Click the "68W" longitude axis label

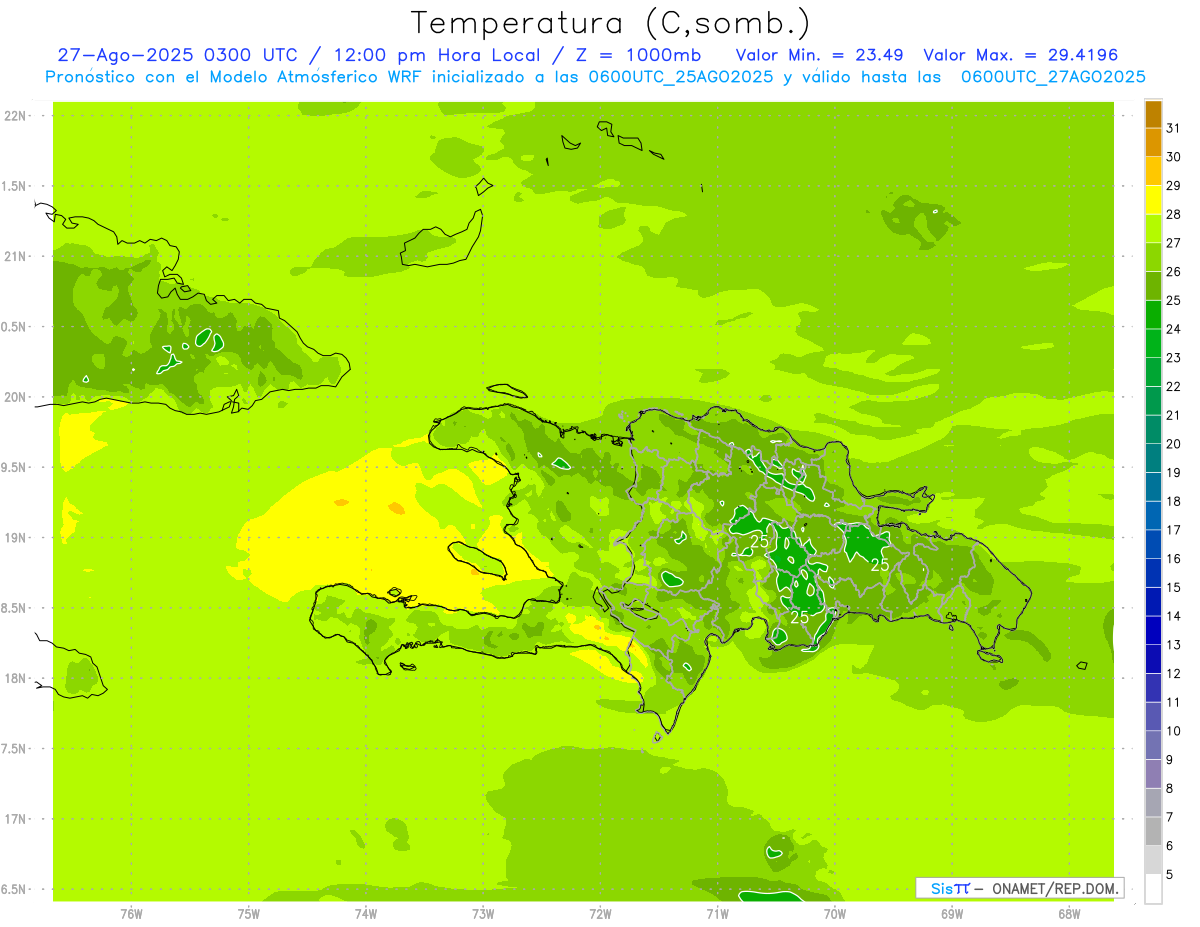[1069, 913]
